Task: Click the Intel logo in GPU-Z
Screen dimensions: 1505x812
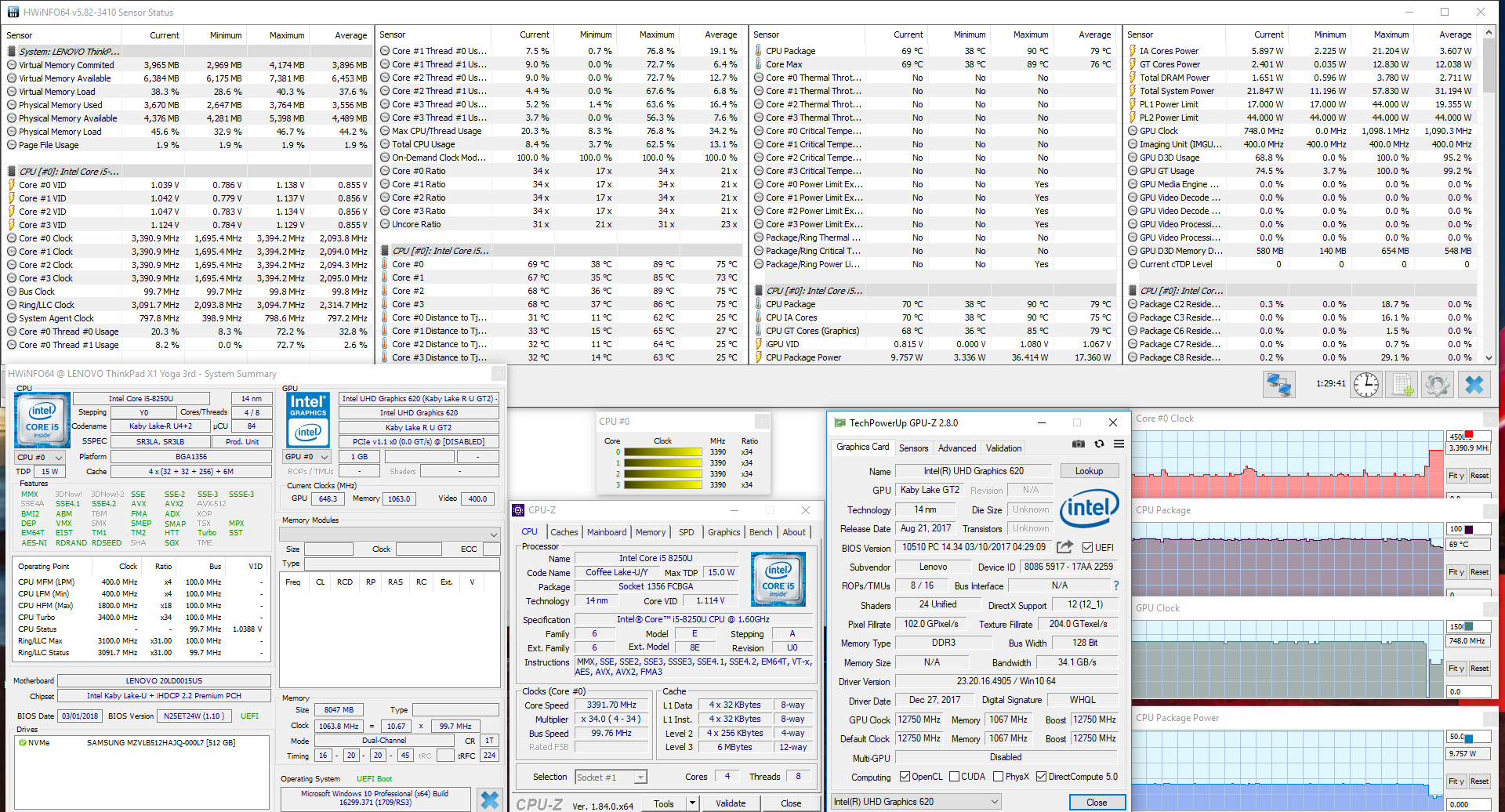Action: pos(1090,509)
